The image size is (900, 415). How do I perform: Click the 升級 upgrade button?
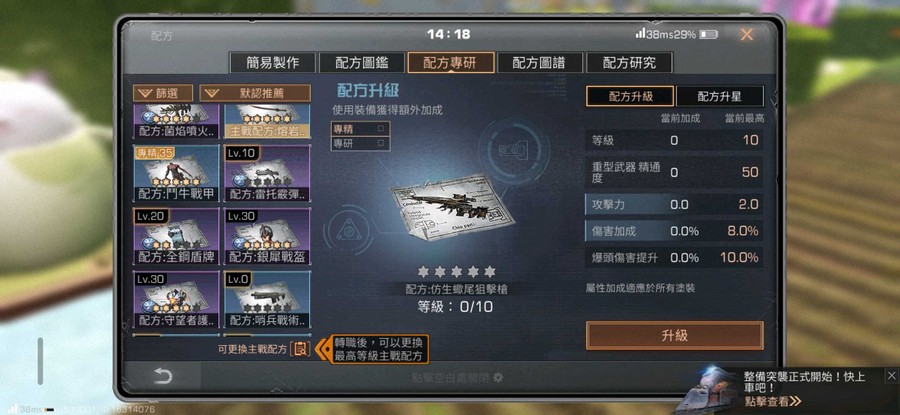[x=674, y=335]
